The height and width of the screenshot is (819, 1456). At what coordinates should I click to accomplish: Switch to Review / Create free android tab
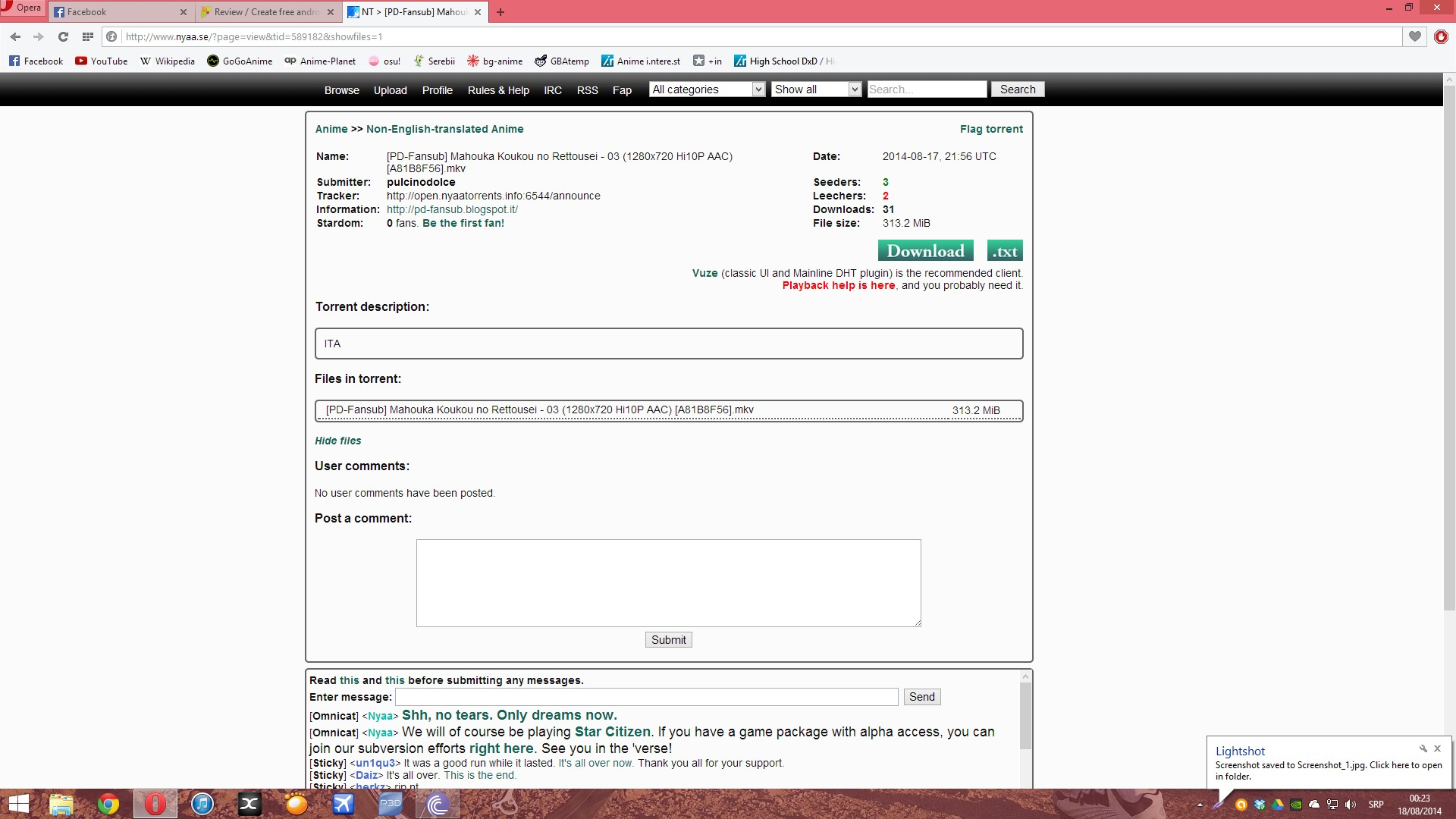(267, 12)
